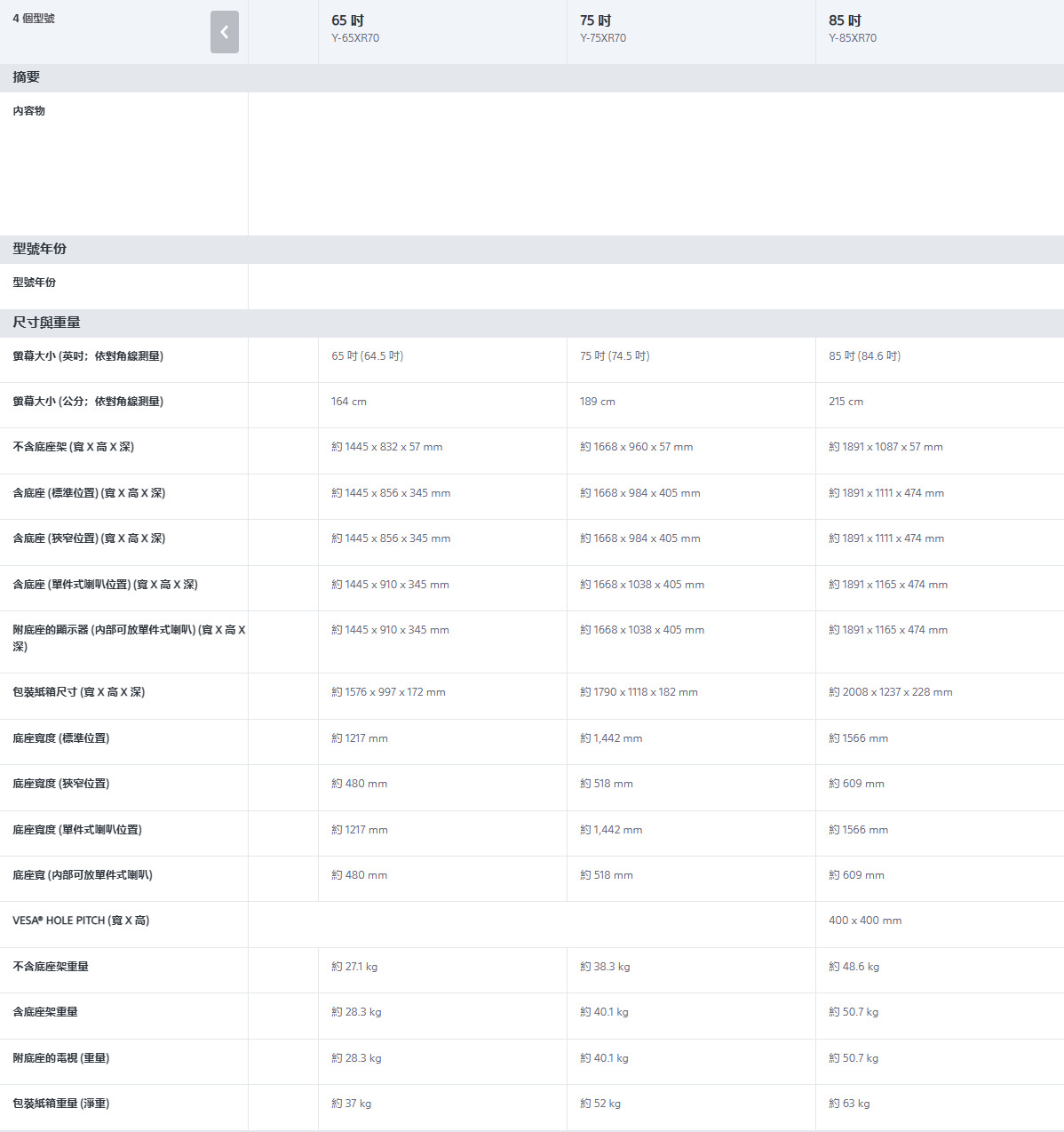Click the VESA HOLE PITCH row label
This screenshot has height=1132, width=1064.
click(81, 921)
